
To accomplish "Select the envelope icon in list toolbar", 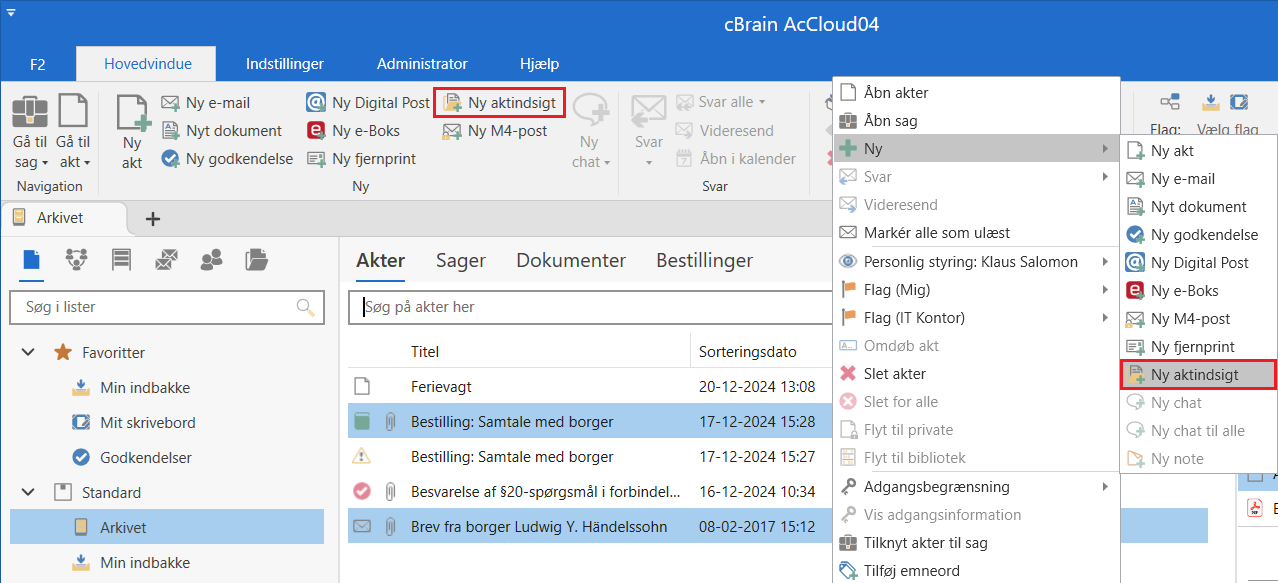I will pos(165,260).
